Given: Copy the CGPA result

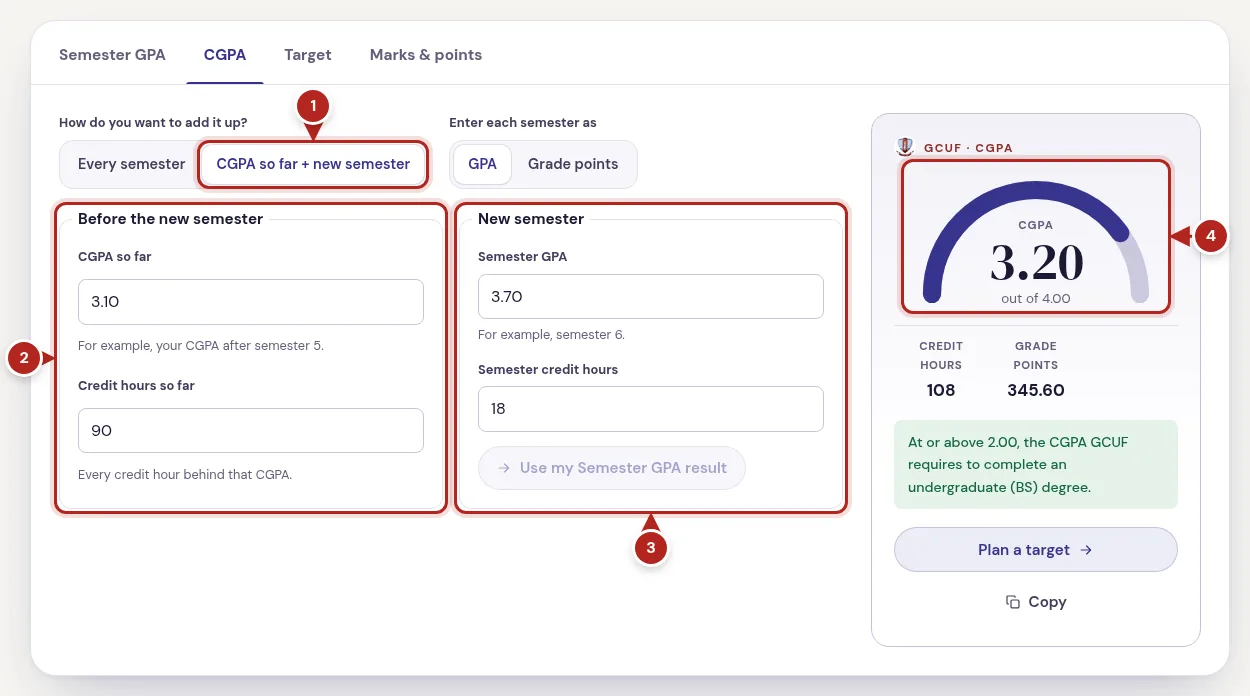Looking at the screenshot, I should pos(1036,602).
